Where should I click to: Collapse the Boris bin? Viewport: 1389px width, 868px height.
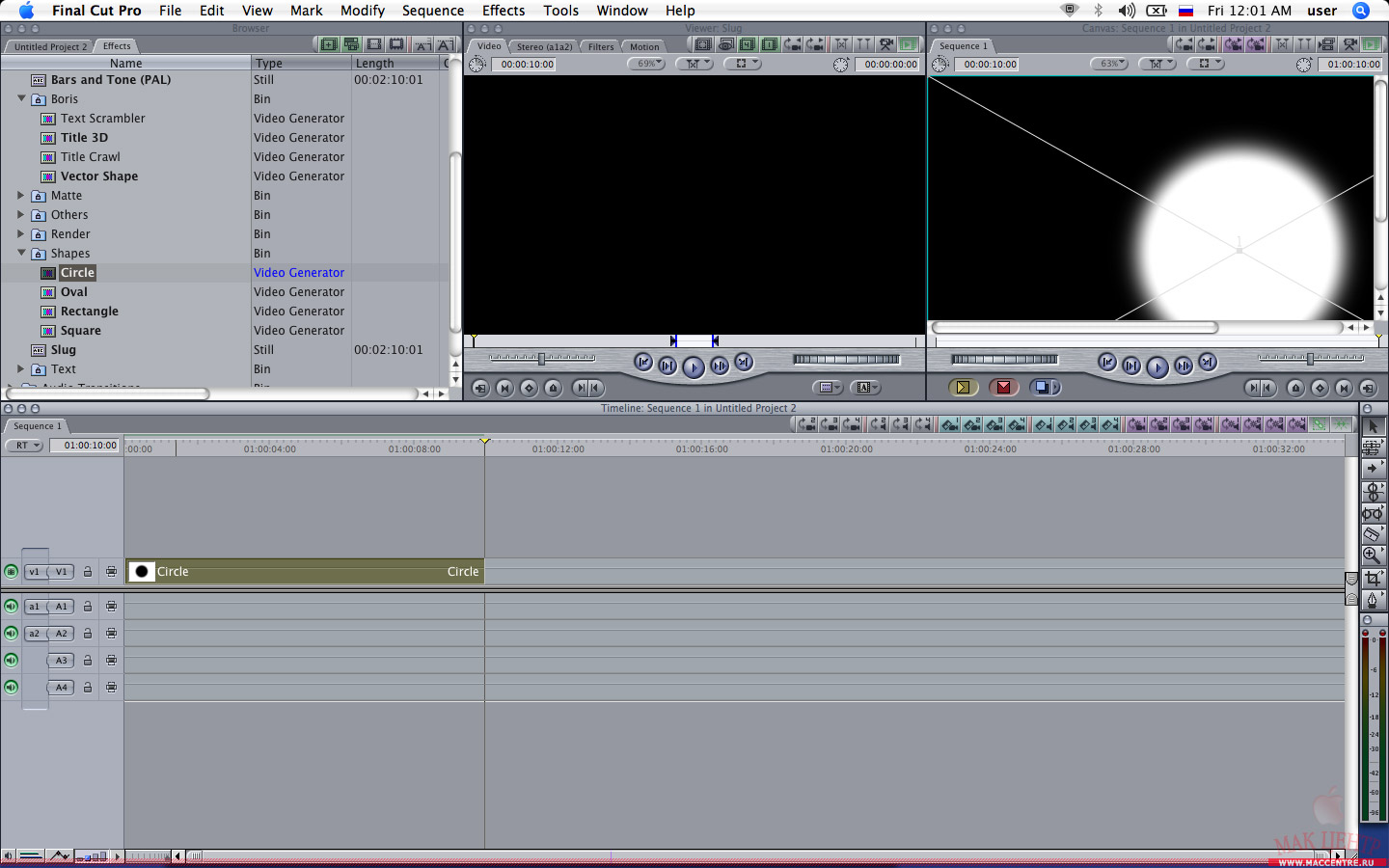click(21, 98)
